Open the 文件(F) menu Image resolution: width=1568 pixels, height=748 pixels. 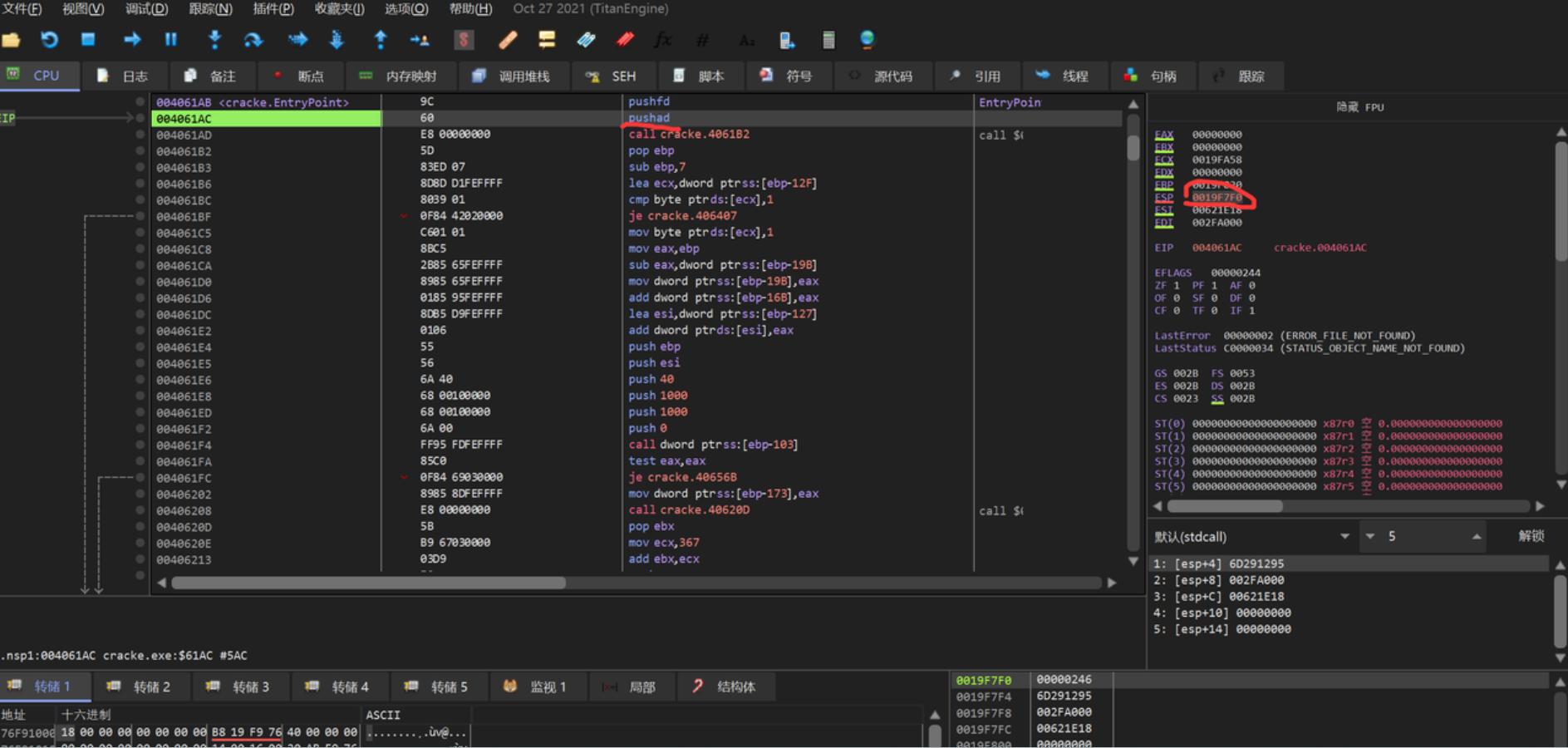pyautogui.click(x=22, y=8)
